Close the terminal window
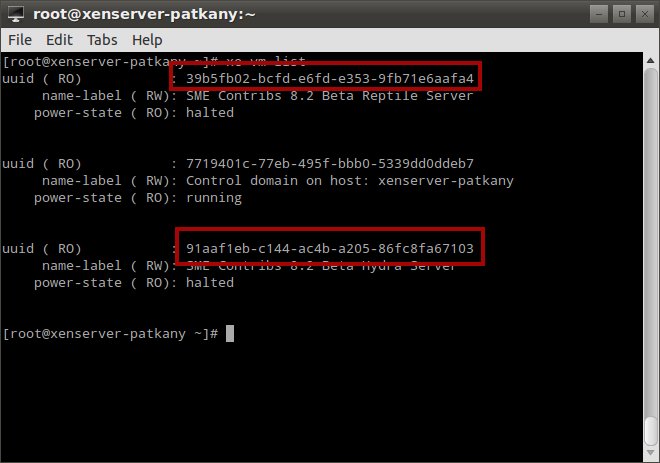 [x=644, y=14]
